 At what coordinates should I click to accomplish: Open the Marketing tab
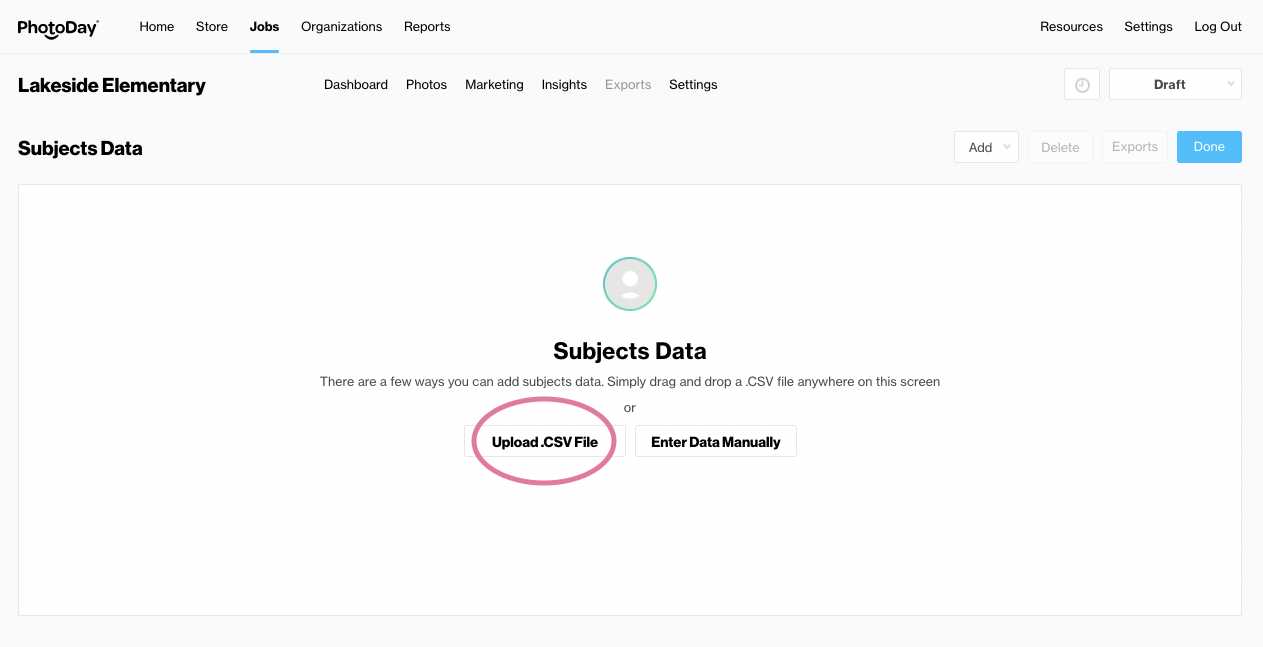pyautogui.click(x=494, y=85)
